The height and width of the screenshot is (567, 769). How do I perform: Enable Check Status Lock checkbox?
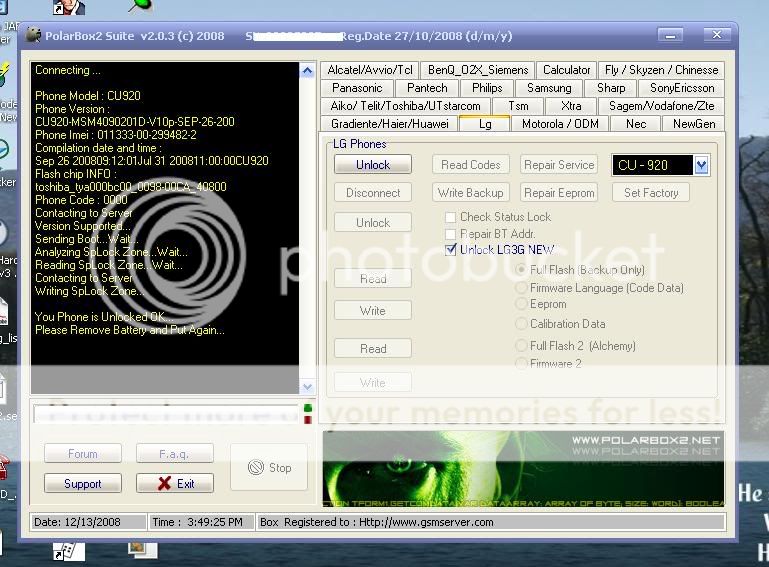450,217
